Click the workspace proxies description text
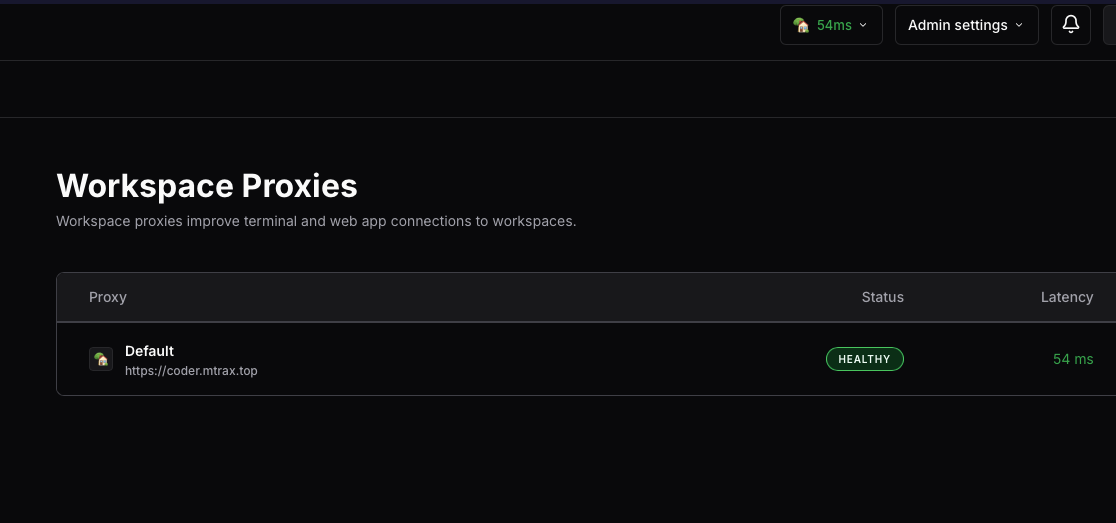The height and width of the screenshot is (523, 1116). (316, 221)
